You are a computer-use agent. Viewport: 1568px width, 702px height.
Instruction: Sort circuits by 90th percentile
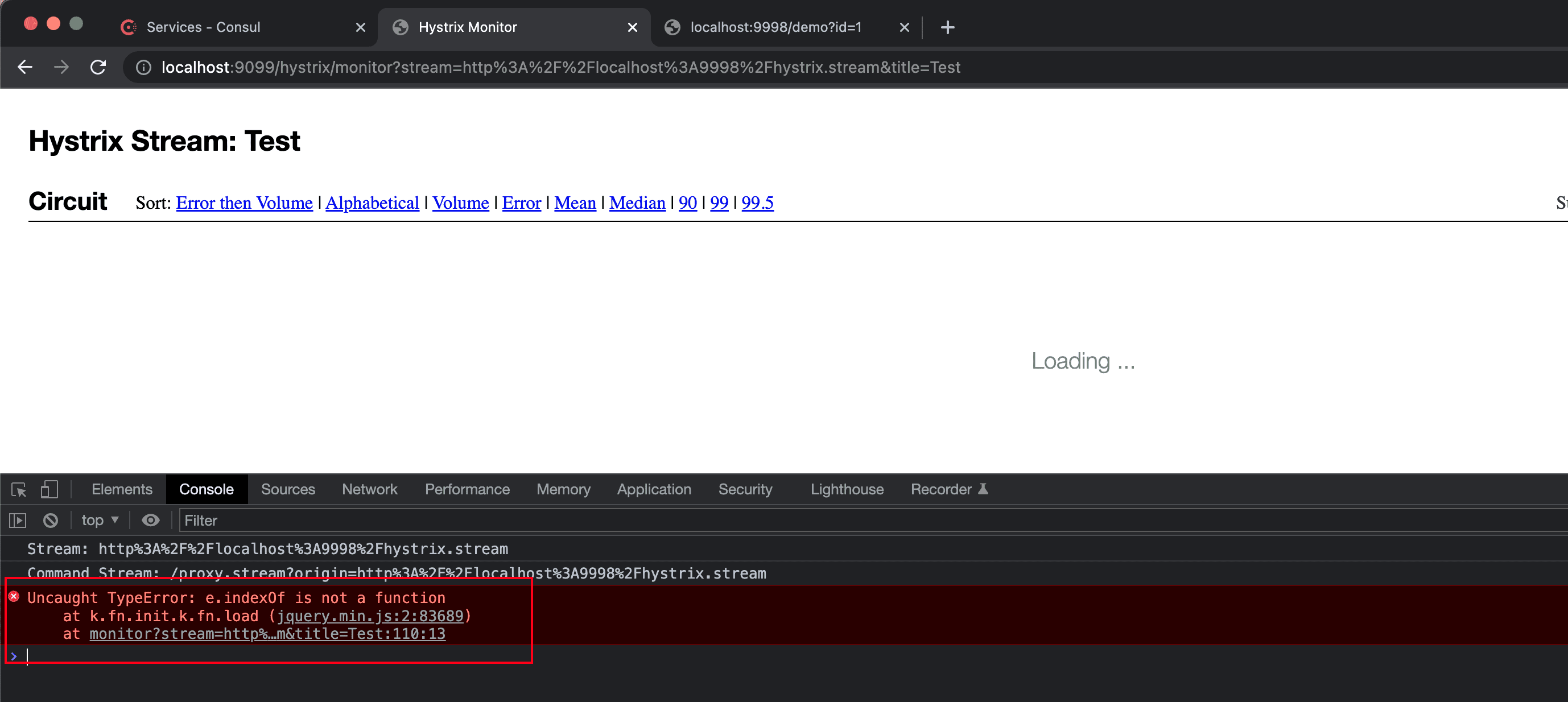click(x=688, y=203)
